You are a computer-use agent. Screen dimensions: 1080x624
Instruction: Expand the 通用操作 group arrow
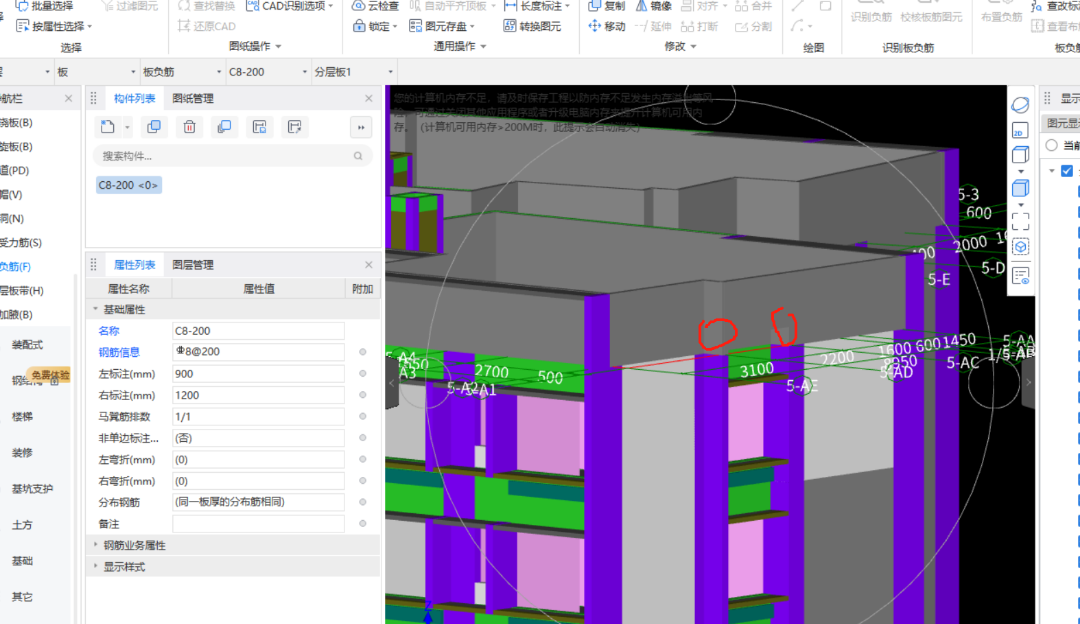(x=483, y=46)
